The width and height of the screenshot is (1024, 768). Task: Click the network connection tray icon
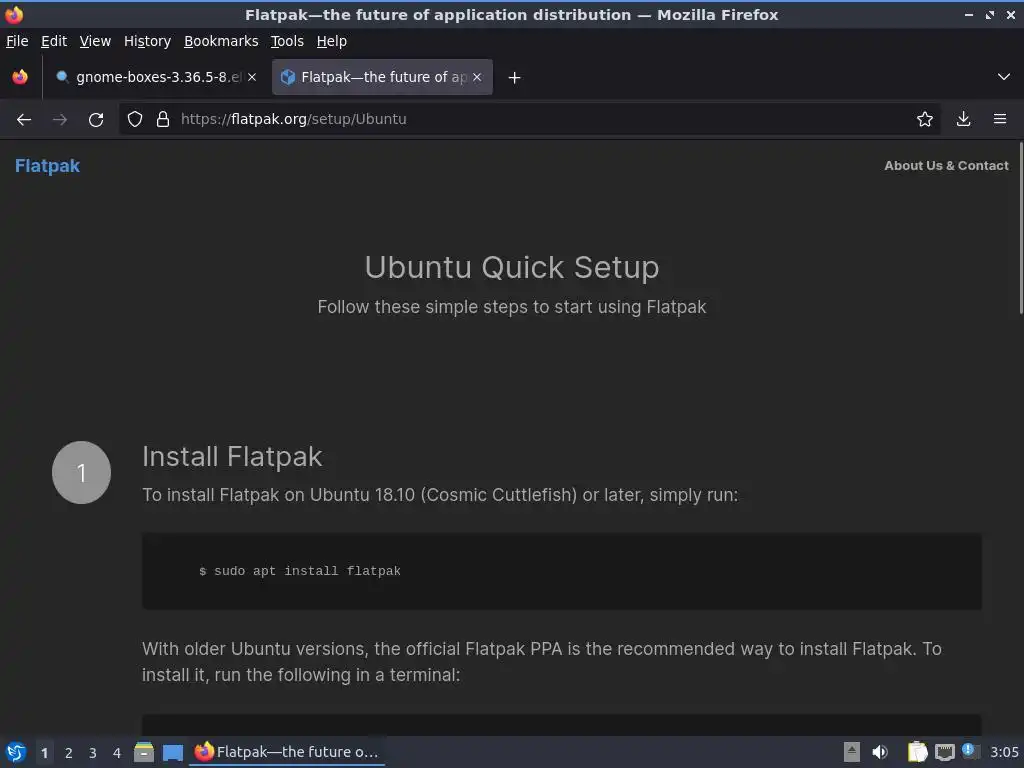coord(944,753)
